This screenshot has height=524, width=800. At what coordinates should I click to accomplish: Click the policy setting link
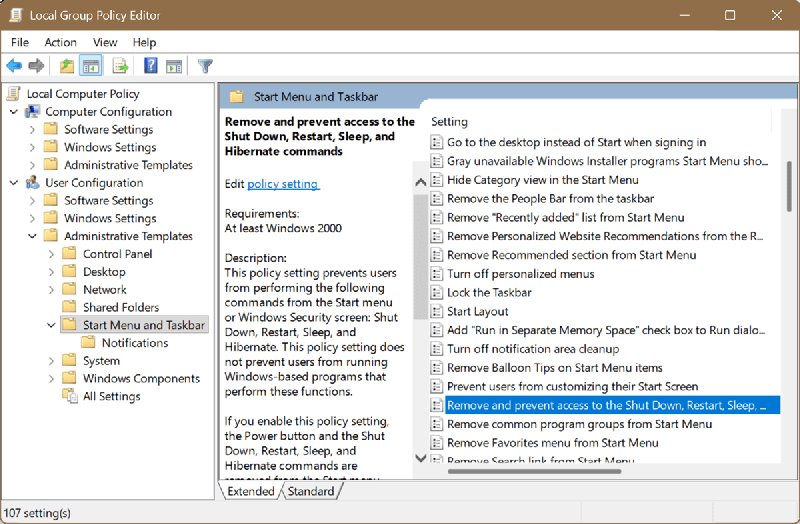coord(283,184)
